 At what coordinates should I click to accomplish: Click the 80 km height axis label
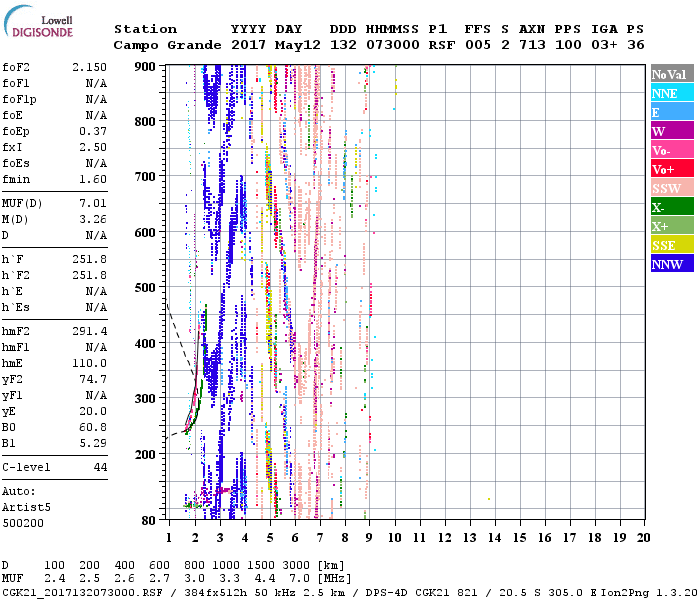(149, 521)
